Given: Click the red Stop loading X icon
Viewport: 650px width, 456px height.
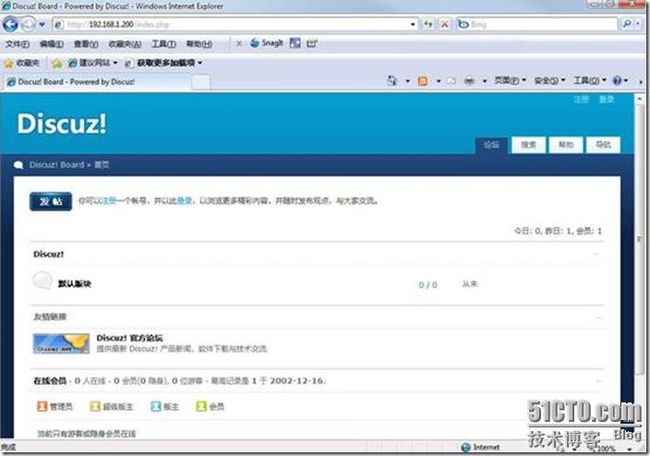Looking at the screenshot, I should (444, 24).
